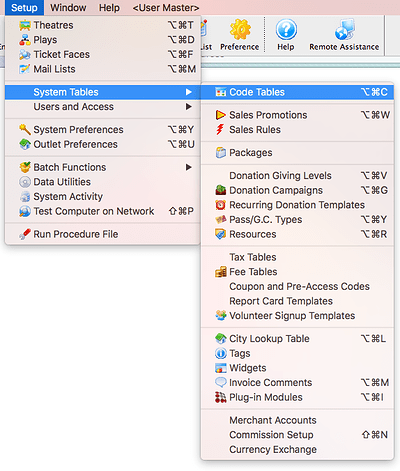Click the User Master label in menu bar

(x=166, y=8)
